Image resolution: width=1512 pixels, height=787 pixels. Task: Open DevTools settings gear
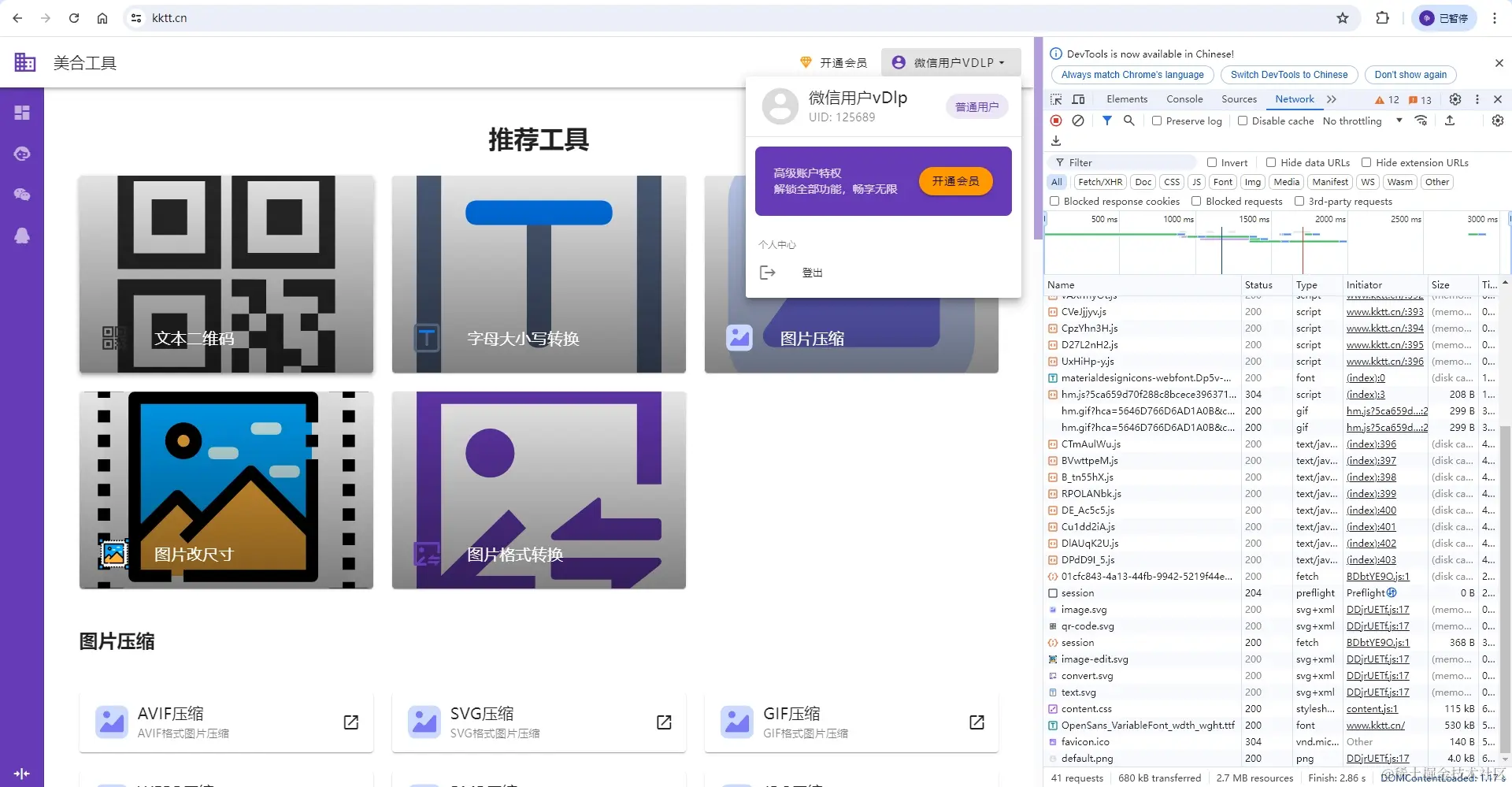1455,99
